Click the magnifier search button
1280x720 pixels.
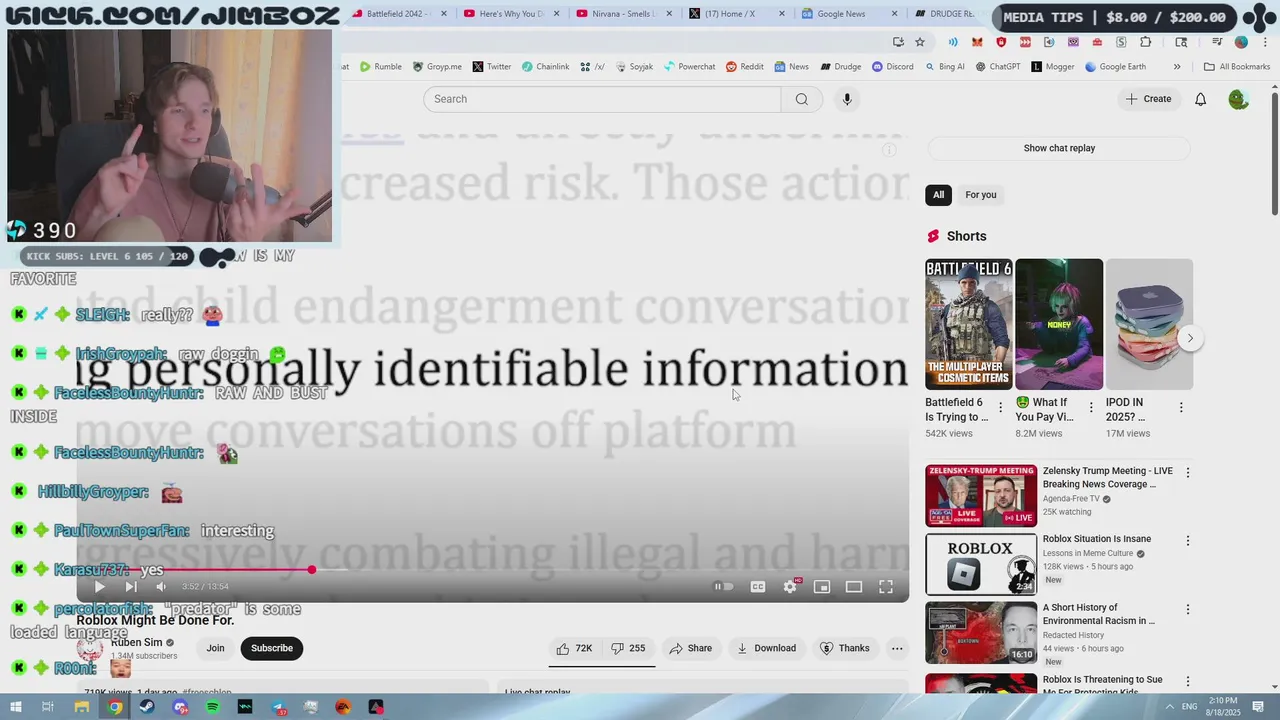tap(802, 99)
